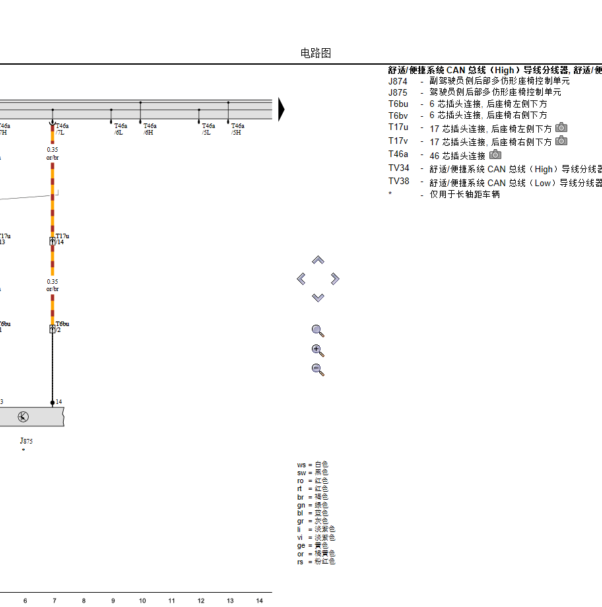Click column number 14 on bottom ruler
602x607 pixels.
pos(259,600)
